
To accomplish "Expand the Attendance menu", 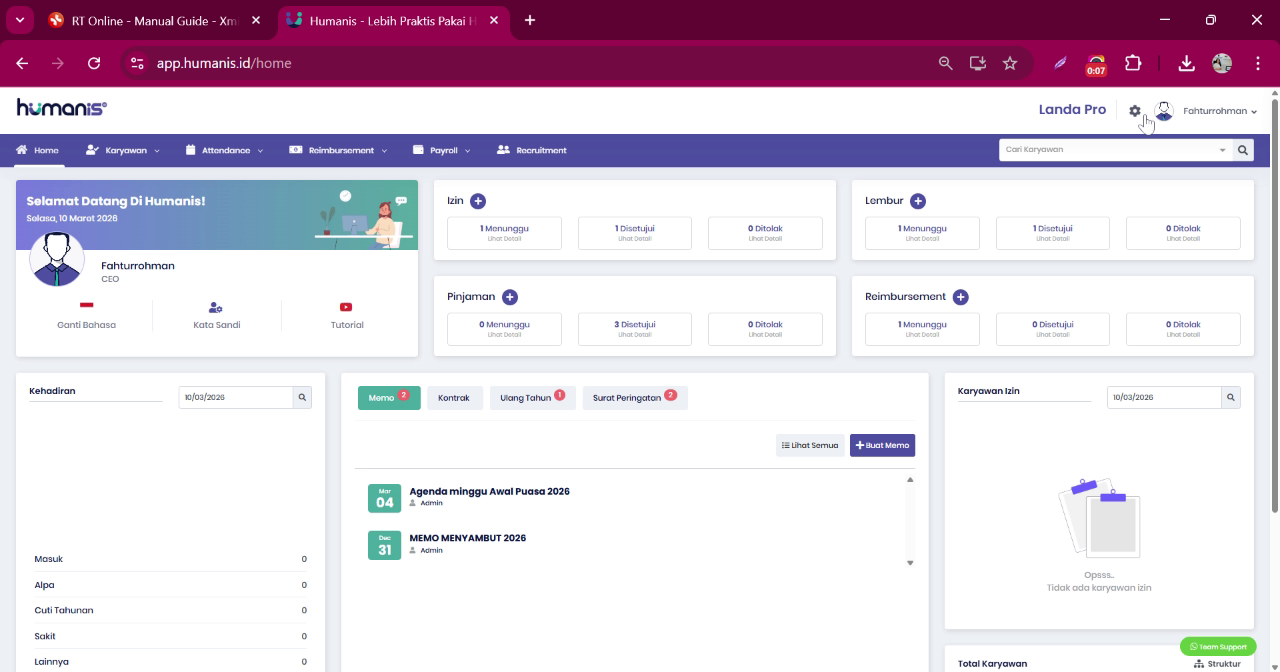I will 225,150.
